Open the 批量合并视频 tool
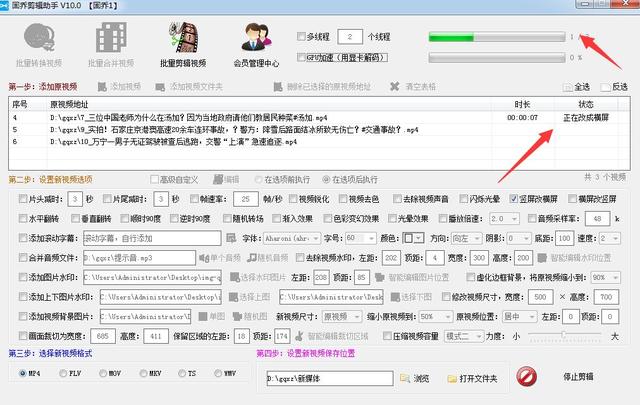Viewport: 640px width, 405px height. pos(111,45)
